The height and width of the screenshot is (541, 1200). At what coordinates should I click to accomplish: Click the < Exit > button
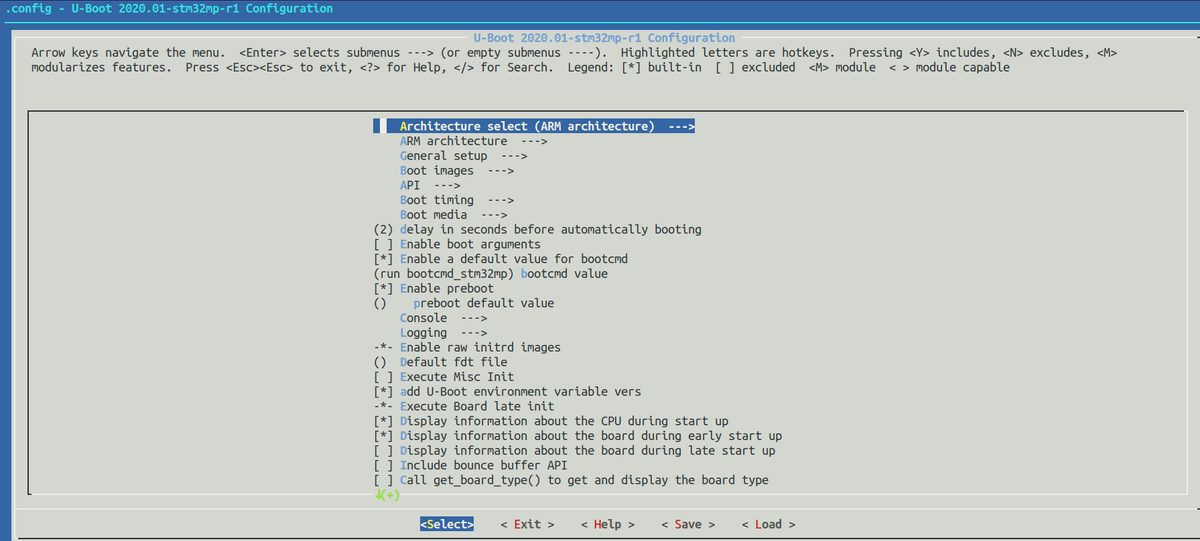527,524
